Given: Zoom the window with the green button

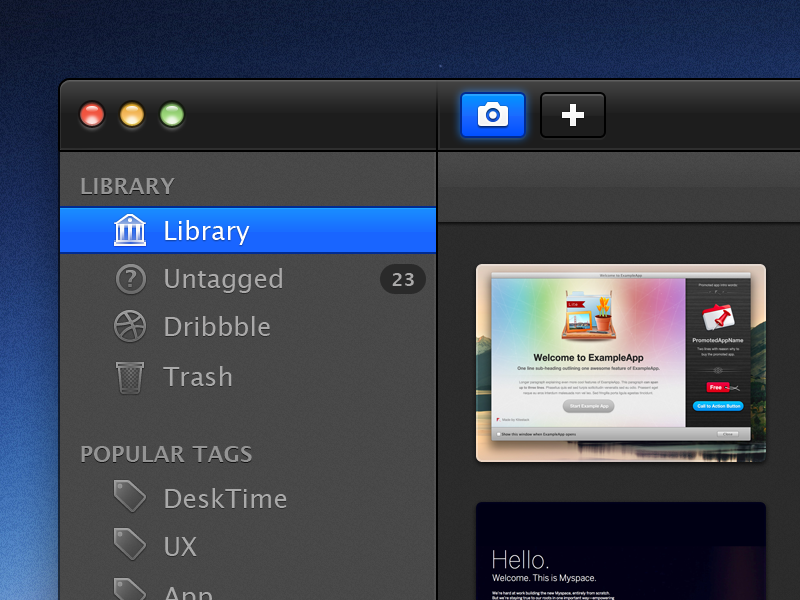Looking at the screenshot, I should pyautogui.click(x=172, y=115).
